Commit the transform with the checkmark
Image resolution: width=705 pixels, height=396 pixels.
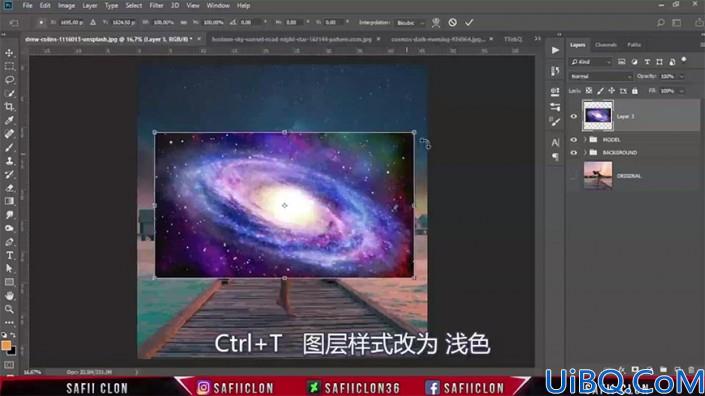(x=469, y=22)
